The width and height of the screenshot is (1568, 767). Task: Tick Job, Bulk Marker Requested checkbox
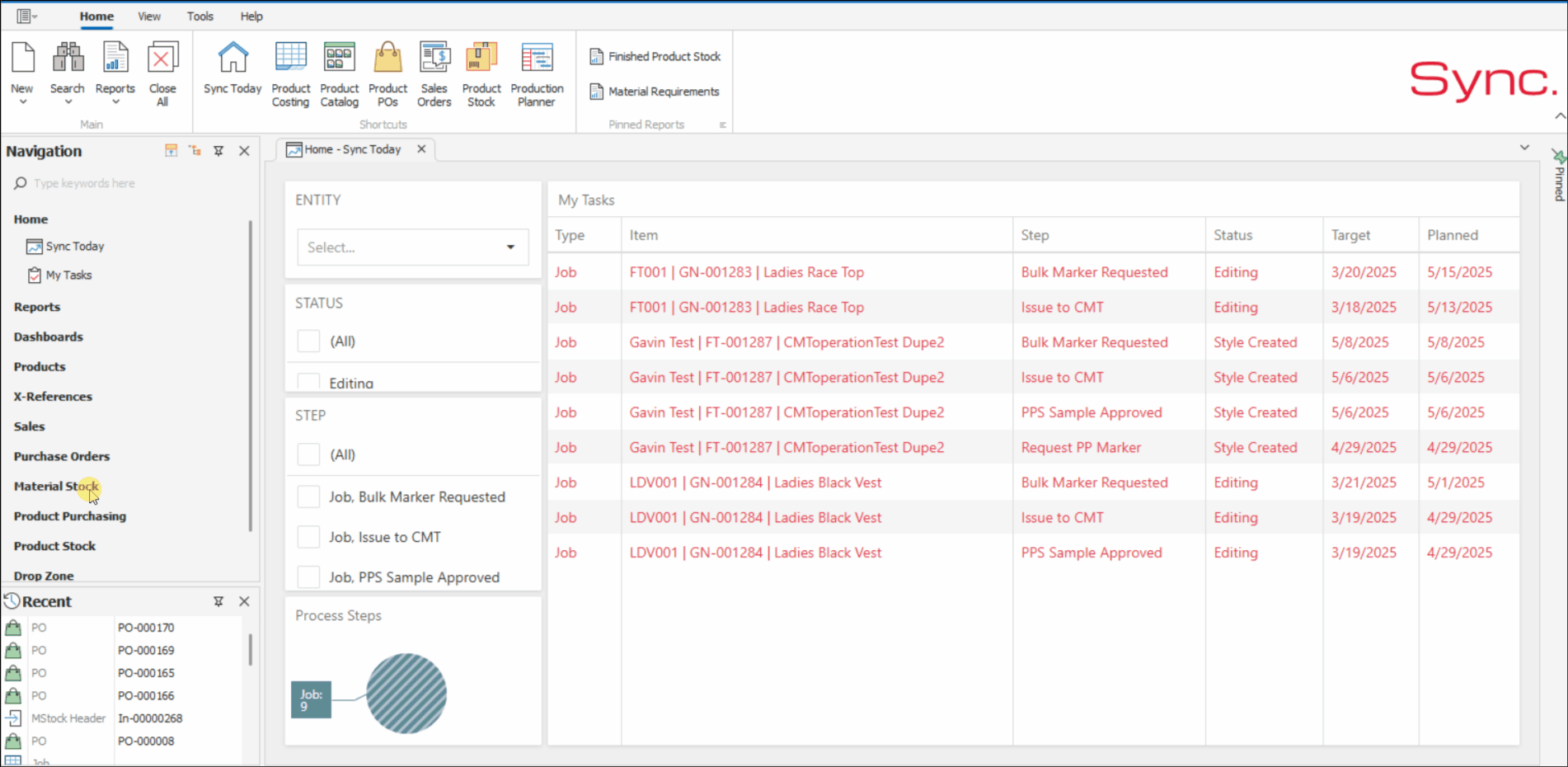(308, 496)
